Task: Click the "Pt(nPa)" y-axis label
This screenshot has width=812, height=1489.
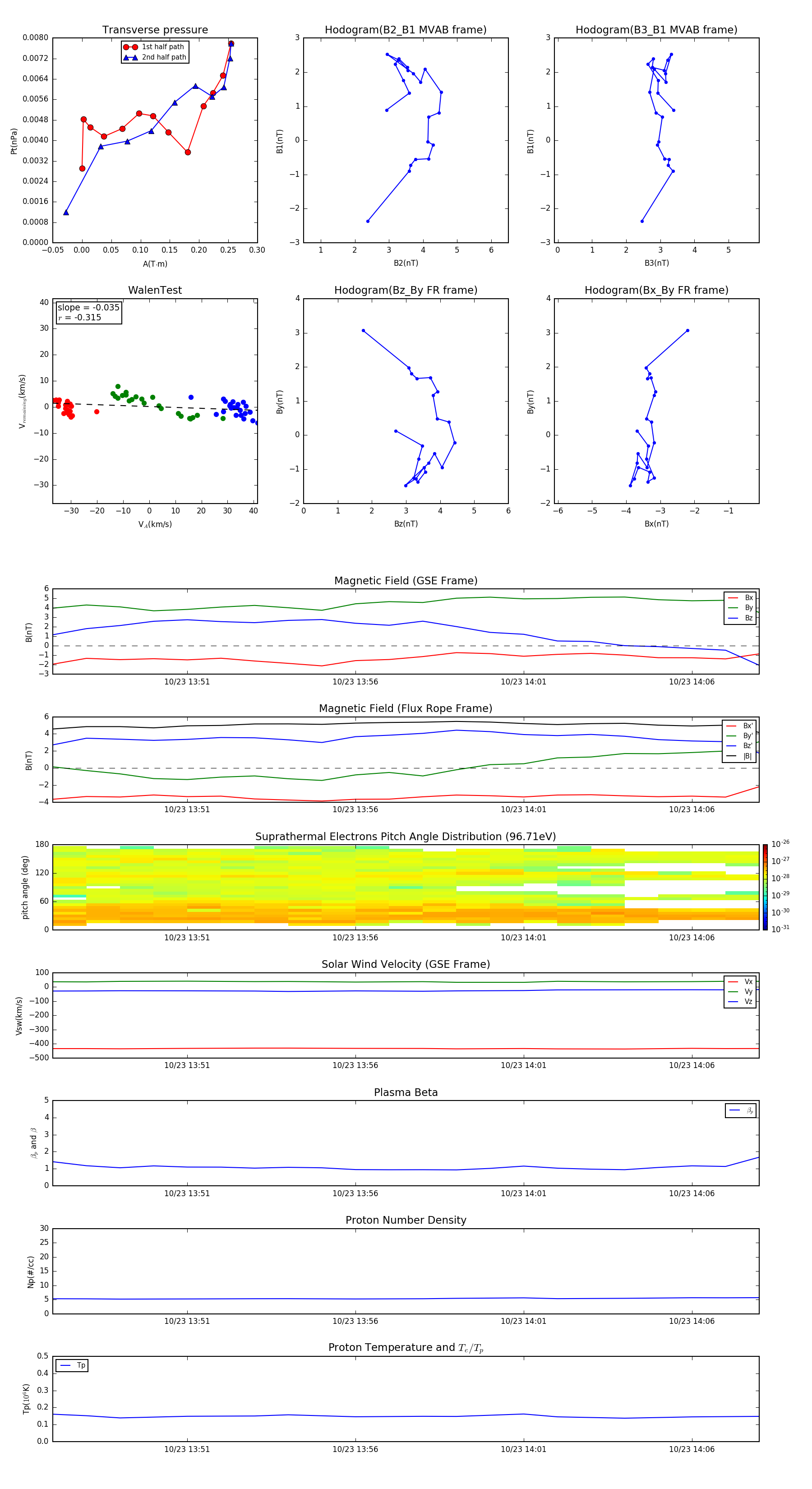Action: pyautogui.click(x=14, y=141)
